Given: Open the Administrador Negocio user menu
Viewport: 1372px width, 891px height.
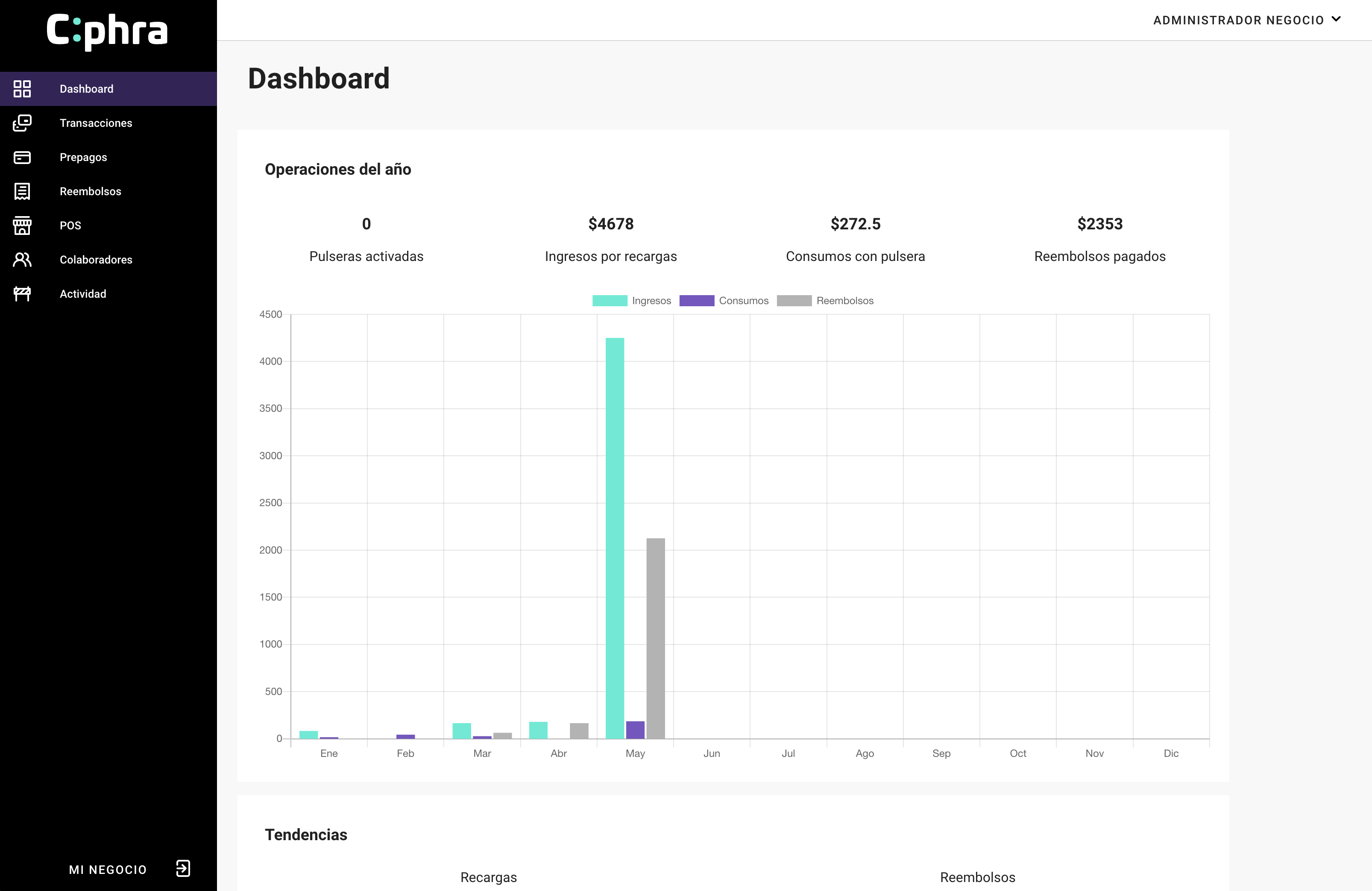Looking at the screenshot, I should point(1238,20).
